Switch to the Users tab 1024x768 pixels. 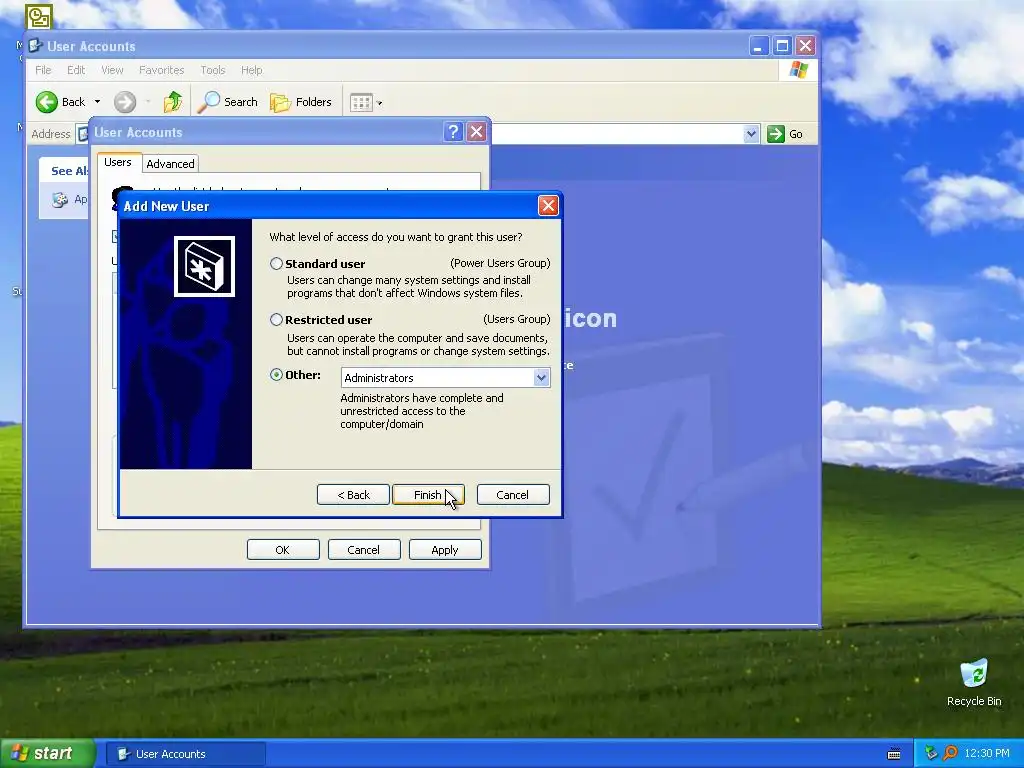(118, 162)
